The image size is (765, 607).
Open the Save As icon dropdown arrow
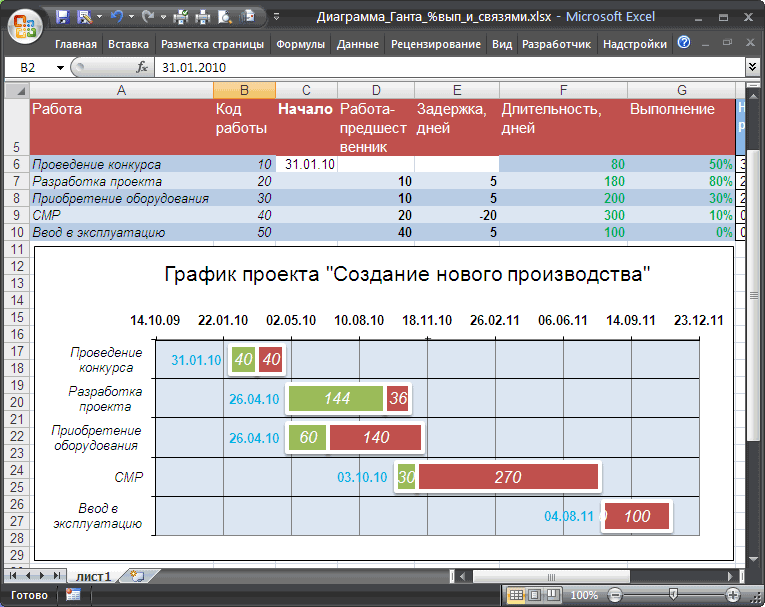pyautogui.click(x=100, y=17)
